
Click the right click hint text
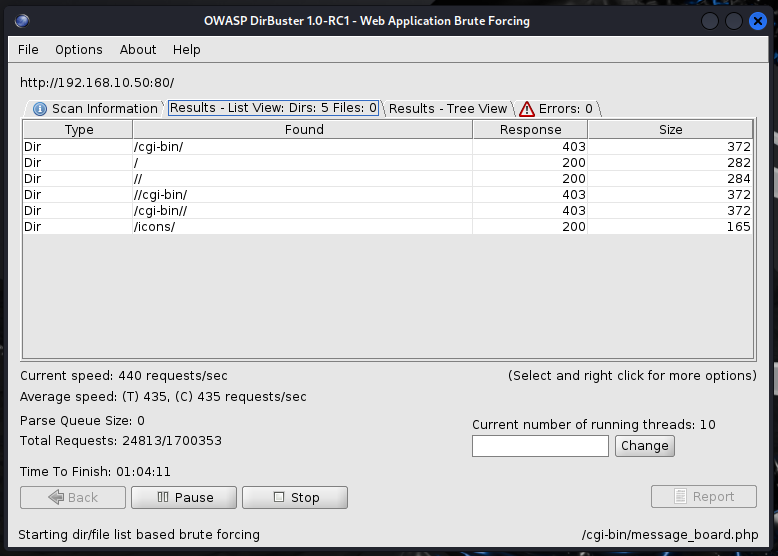click(632, 375)
